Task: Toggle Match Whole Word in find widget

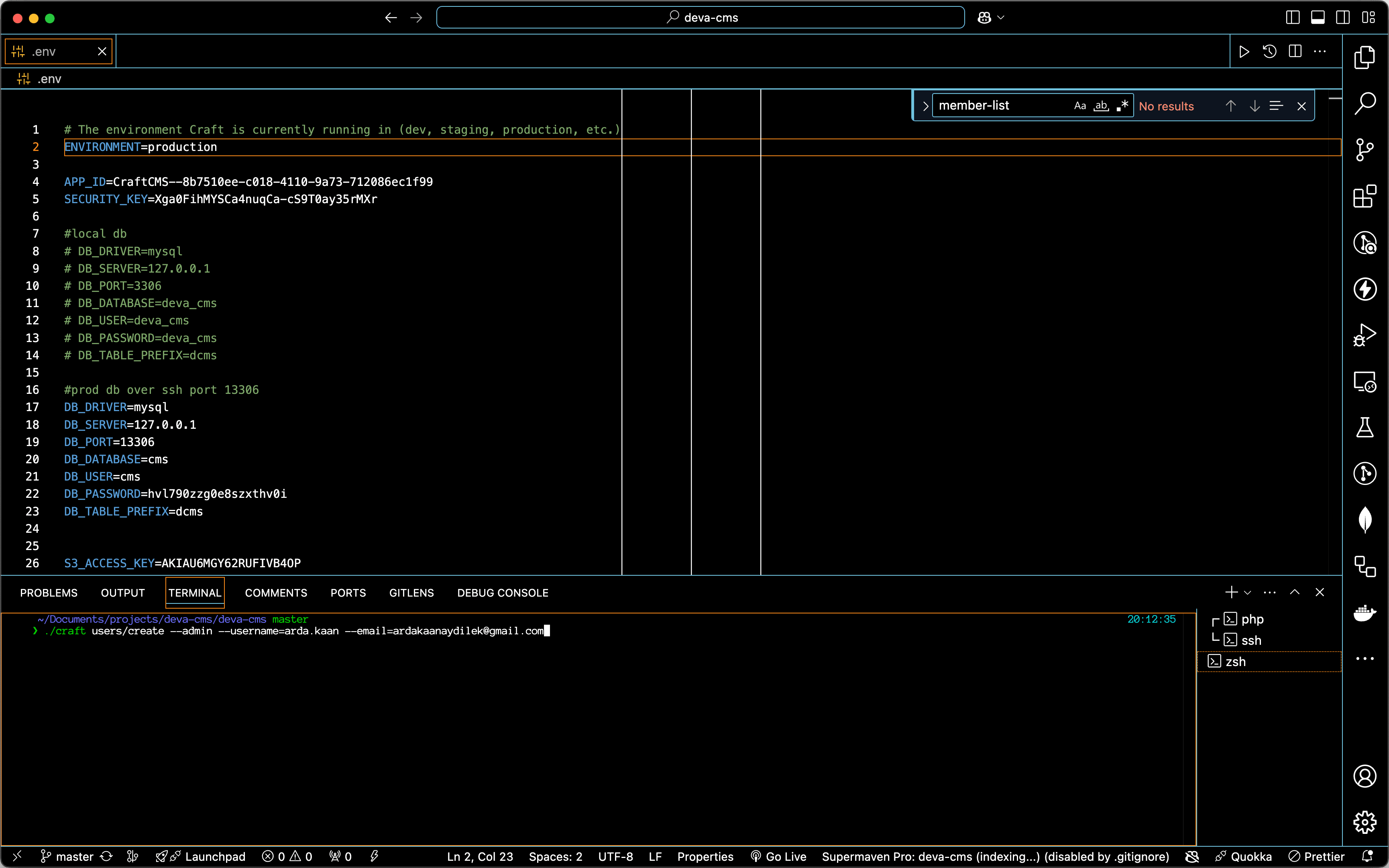Action: pyautogui.click(x=1101, y=106)
